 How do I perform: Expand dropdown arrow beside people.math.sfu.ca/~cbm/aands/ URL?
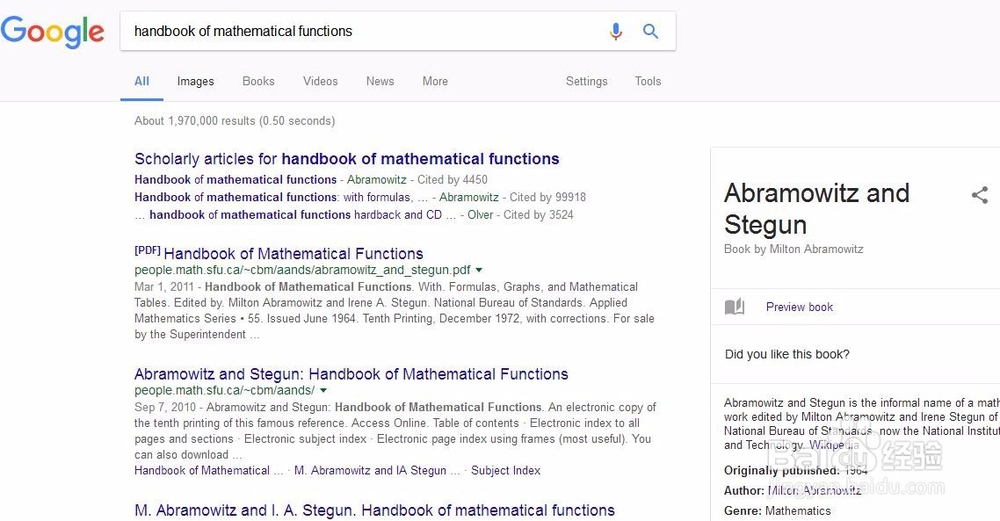tap(323, 390)
